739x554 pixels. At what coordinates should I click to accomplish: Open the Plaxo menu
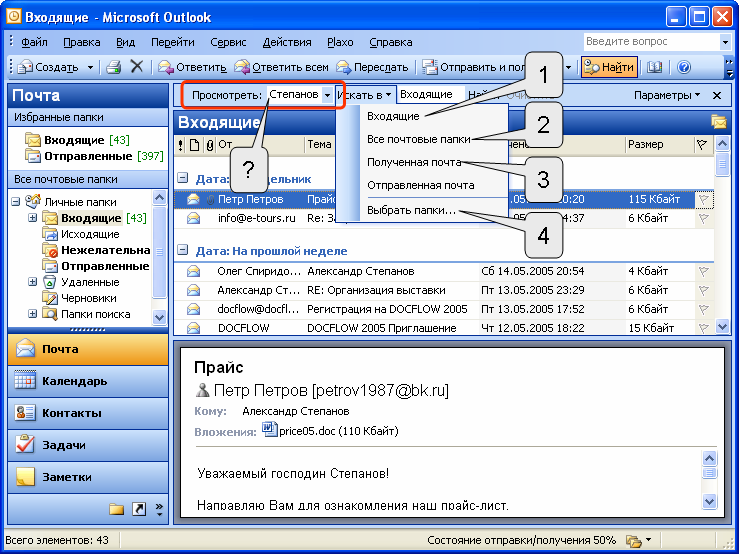340,42
